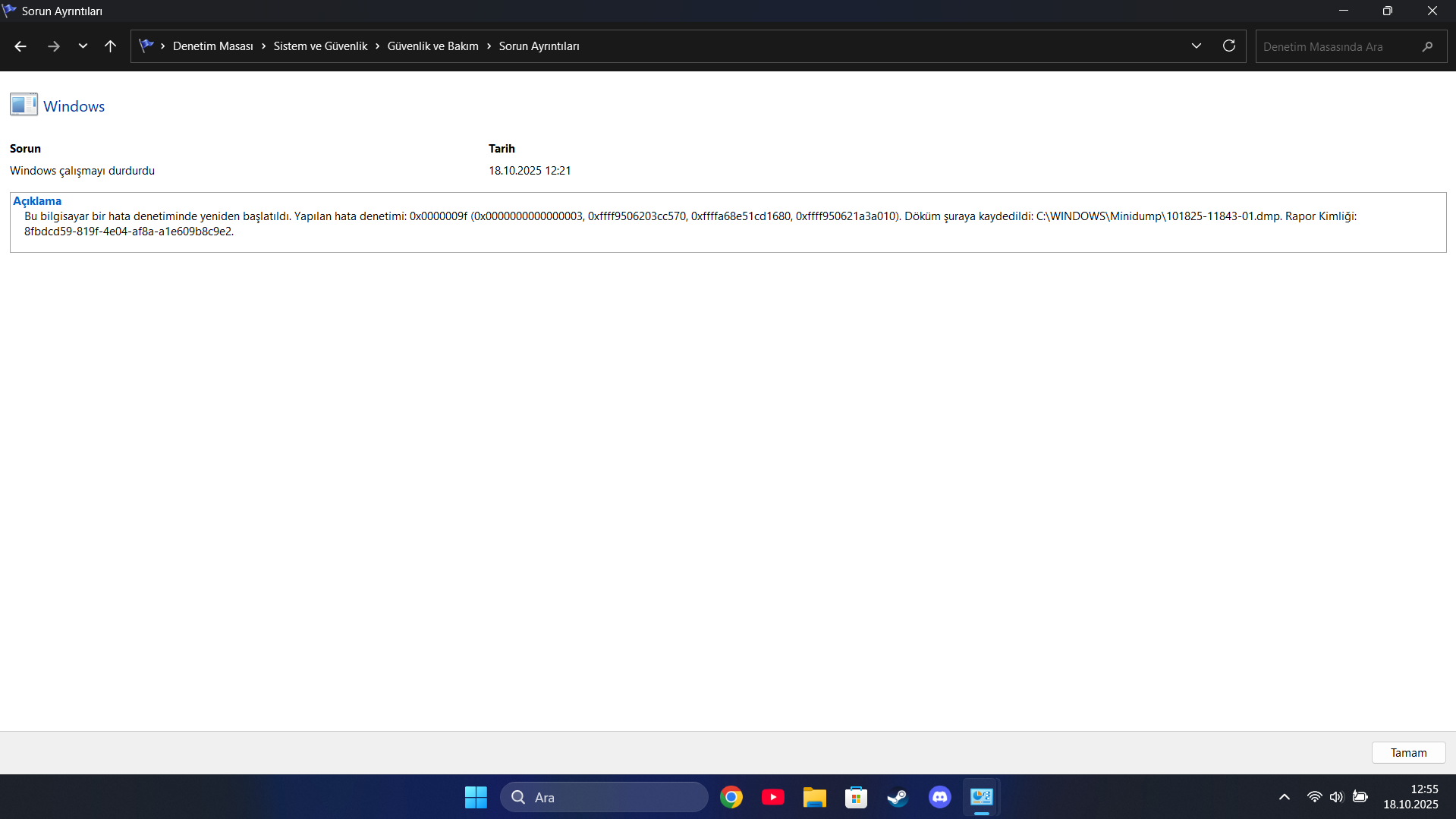Open Güvenlik ve Bakım breadcrumb
1456x819 pixels.
click(432, 46)
